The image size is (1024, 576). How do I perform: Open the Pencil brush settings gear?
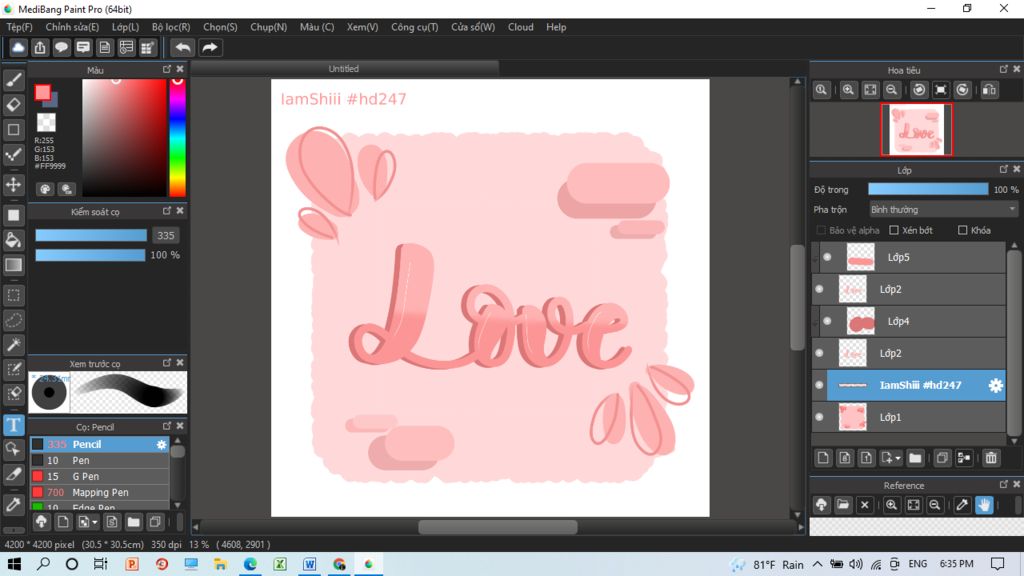click(161, 444)
